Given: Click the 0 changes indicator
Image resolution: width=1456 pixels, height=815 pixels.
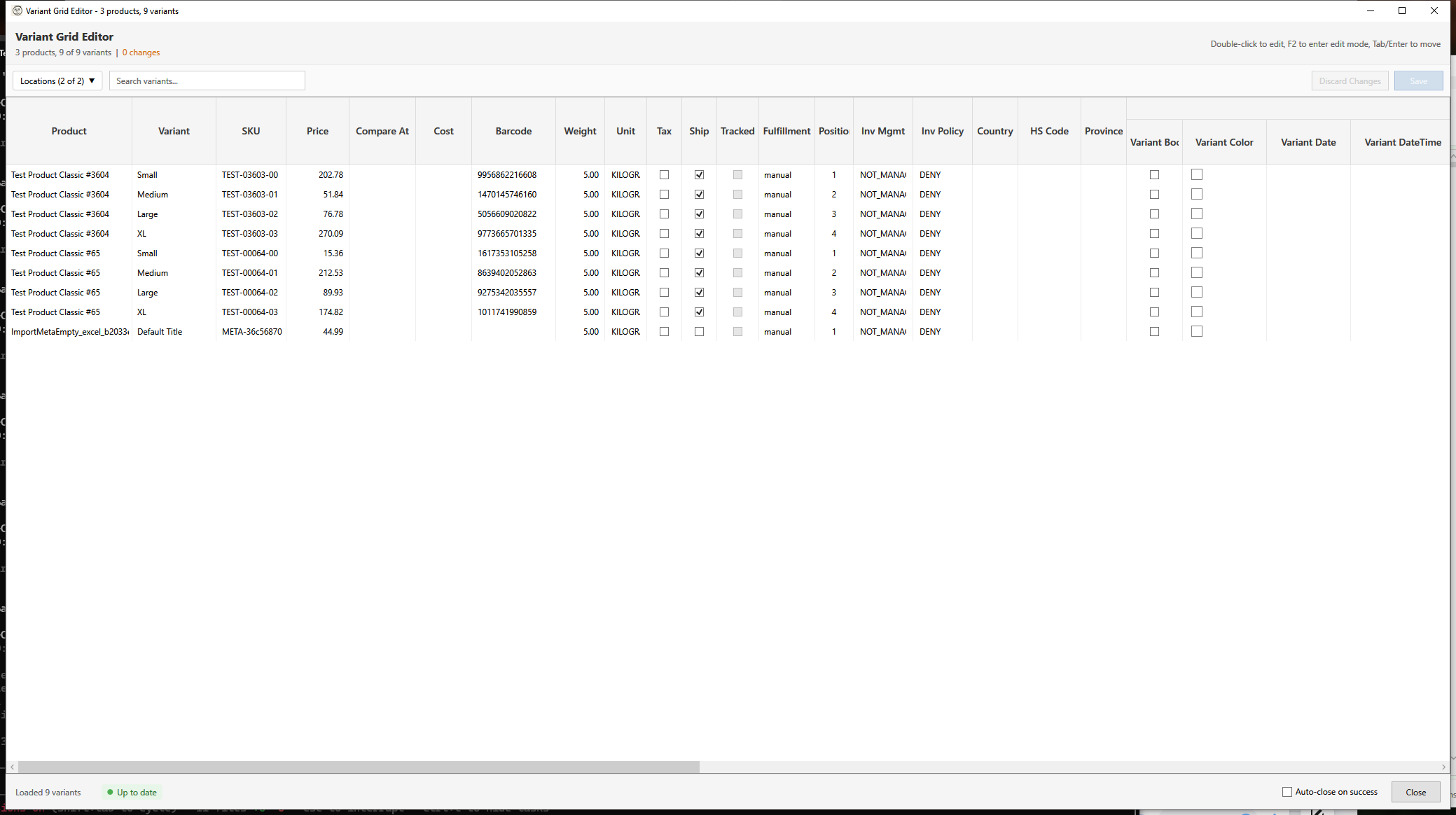Looking at the screenshot, I should (x=141, y=52).
